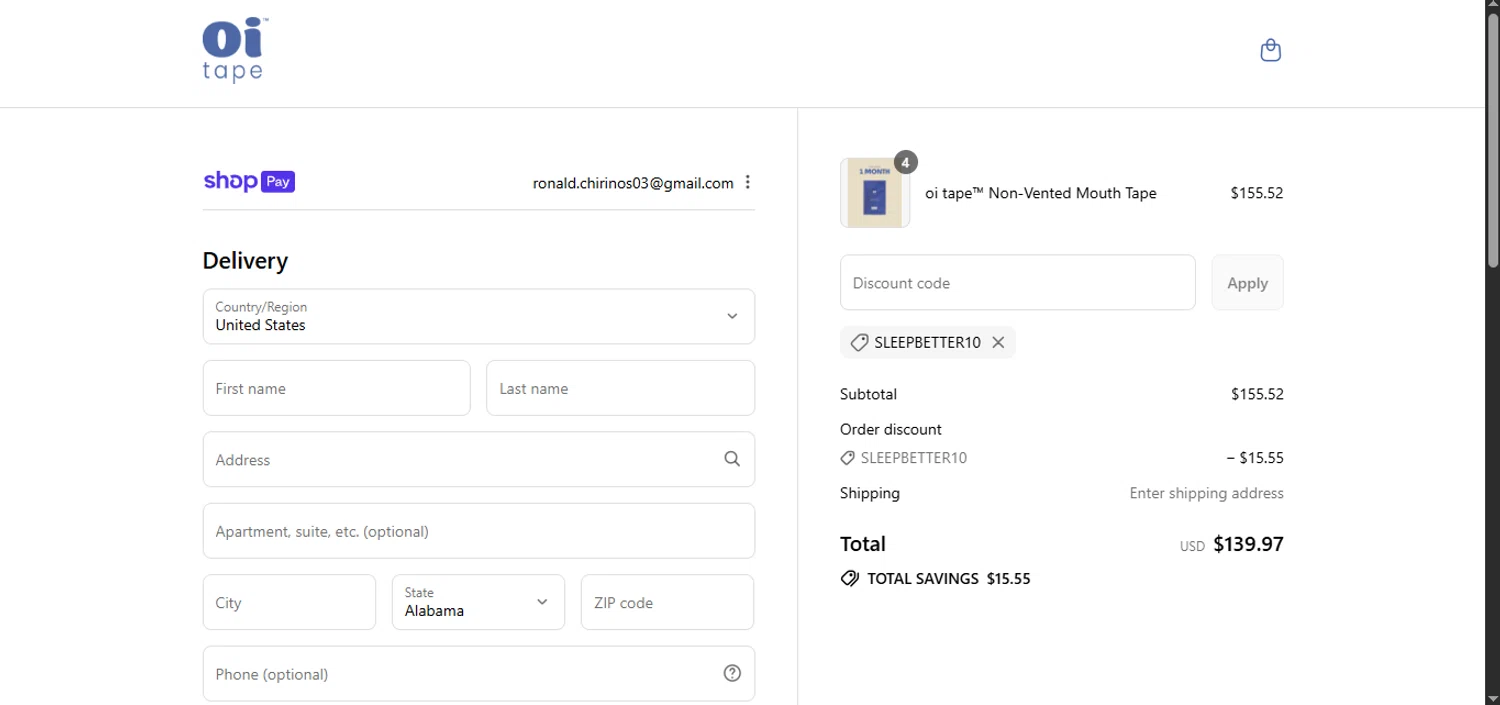Click the order discount amount − $15.55

tap(1255, 458)
